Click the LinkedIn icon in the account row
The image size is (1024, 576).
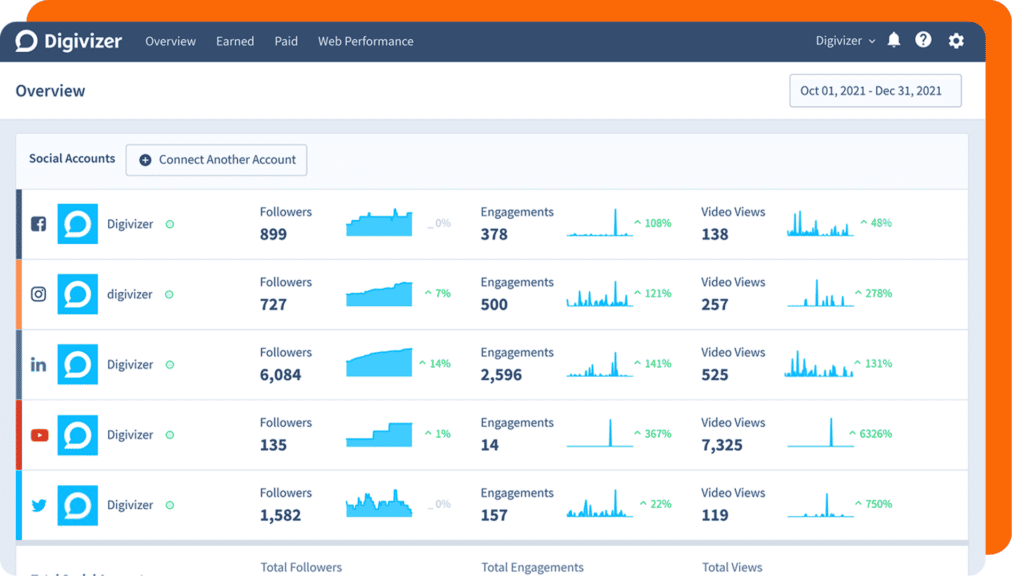(x=39, y=365)
